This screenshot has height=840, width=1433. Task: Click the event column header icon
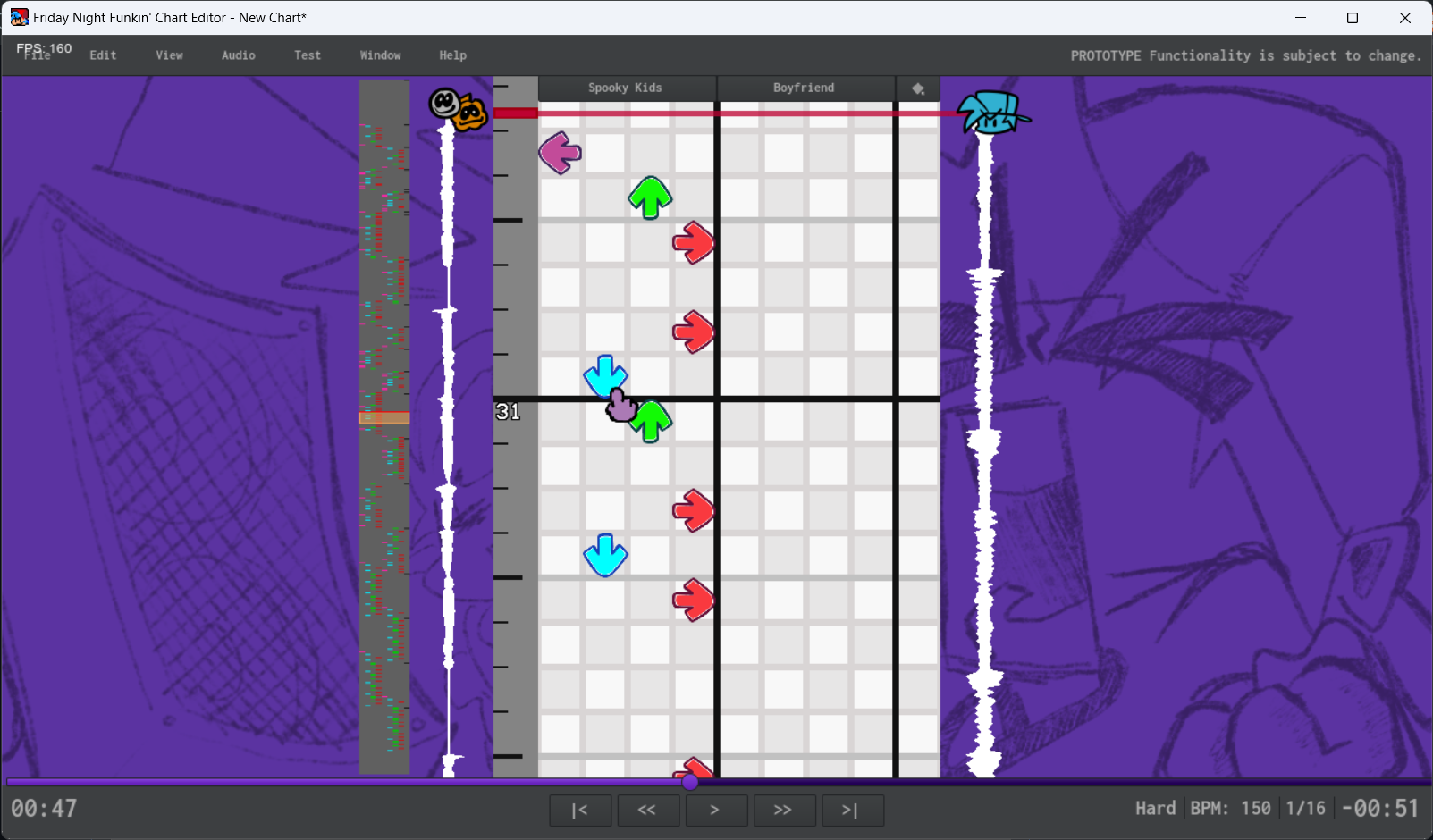tap(918, 88)
